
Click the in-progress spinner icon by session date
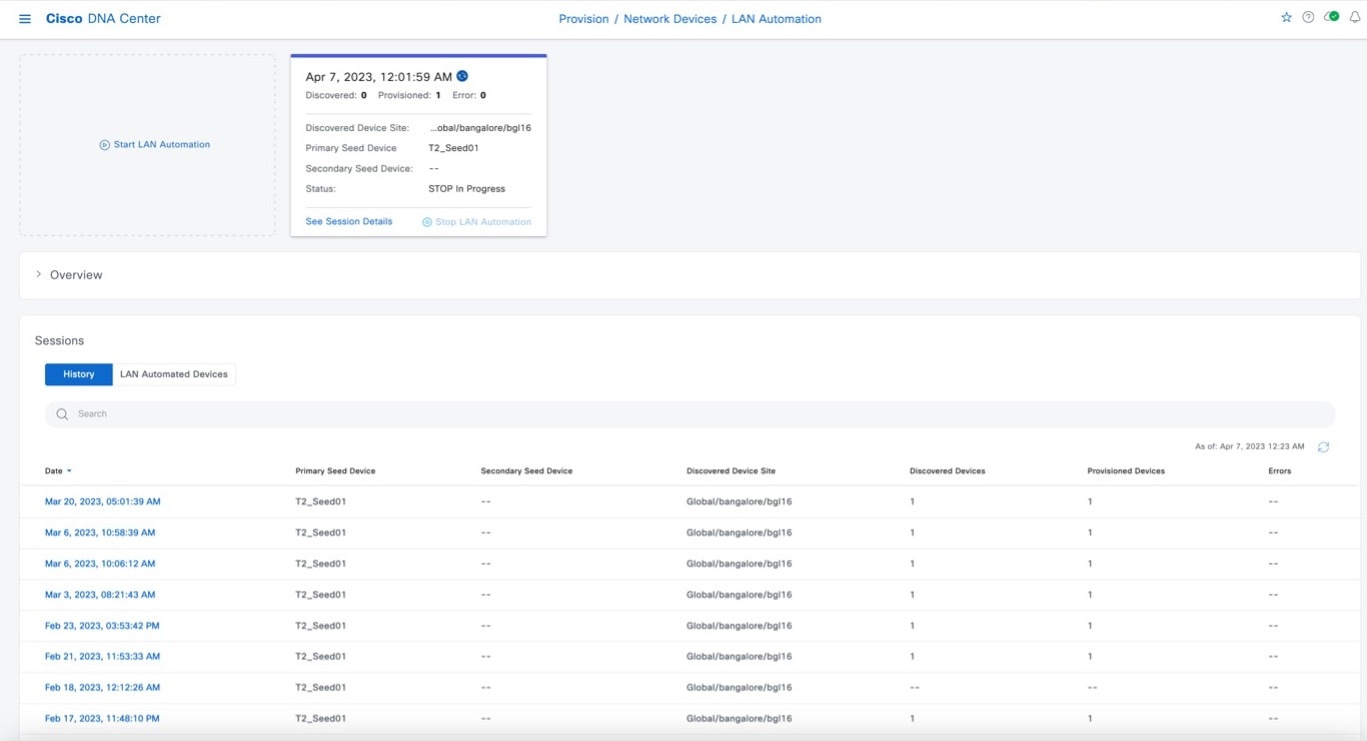tap(462, 76)
